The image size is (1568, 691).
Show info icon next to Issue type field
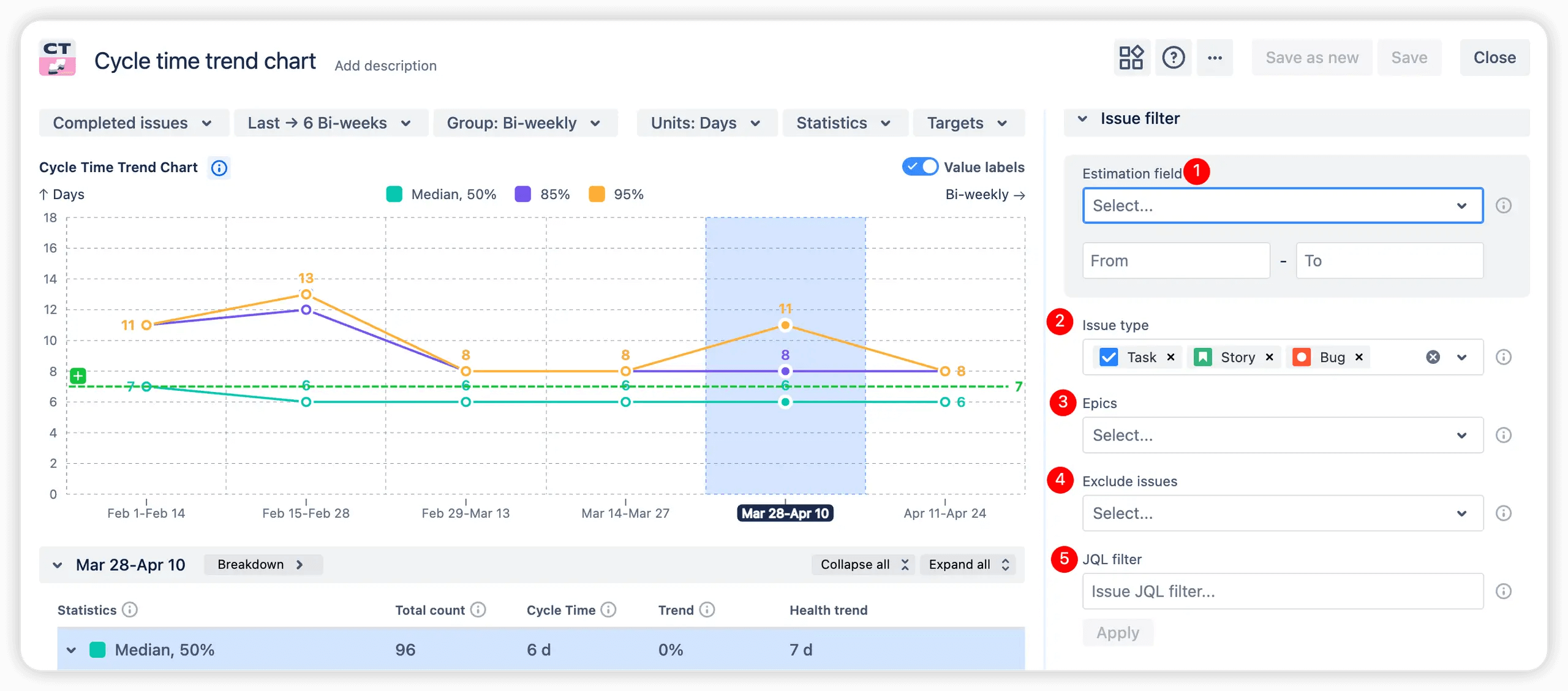(1504, 357)
